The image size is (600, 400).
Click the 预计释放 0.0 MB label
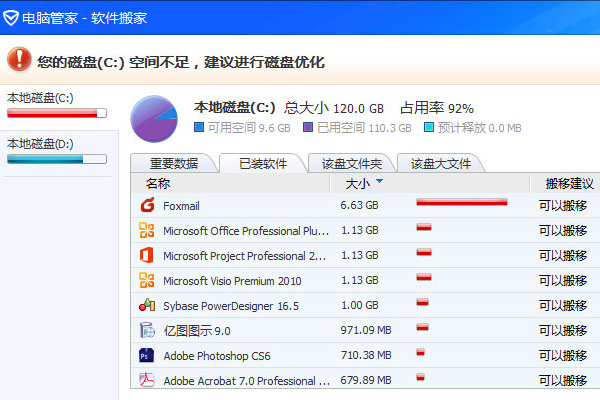pyautogui.click(x=479, y=127)
